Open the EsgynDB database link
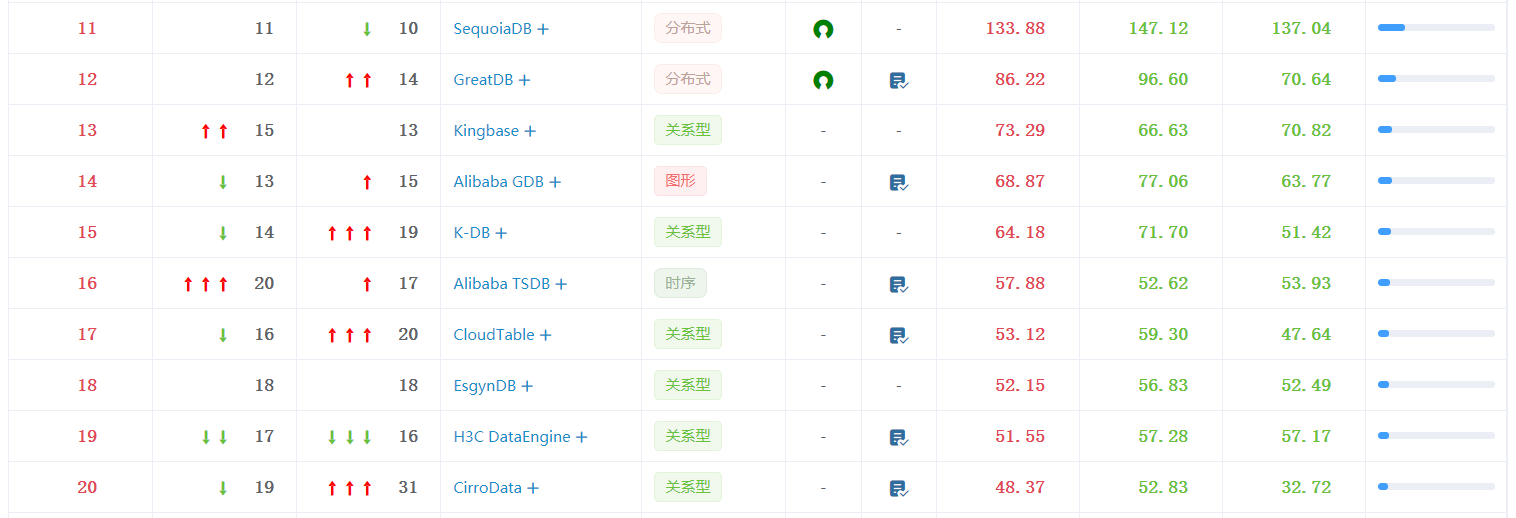The width and height of the screenshot is (1516, 518). [484, 386]
